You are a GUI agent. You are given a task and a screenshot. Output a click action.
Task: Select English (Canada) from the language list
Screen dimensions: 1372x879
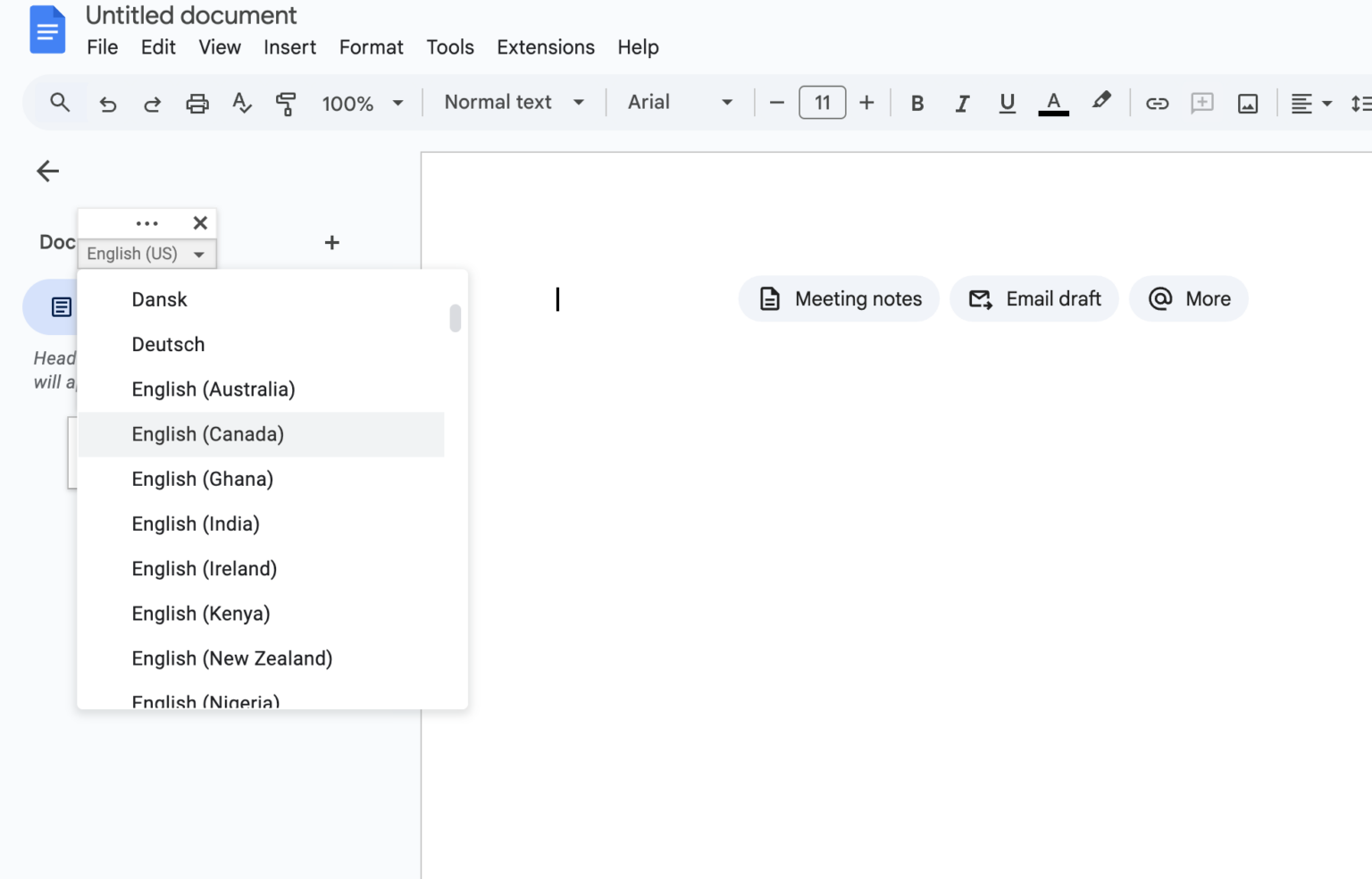(207, 434)
